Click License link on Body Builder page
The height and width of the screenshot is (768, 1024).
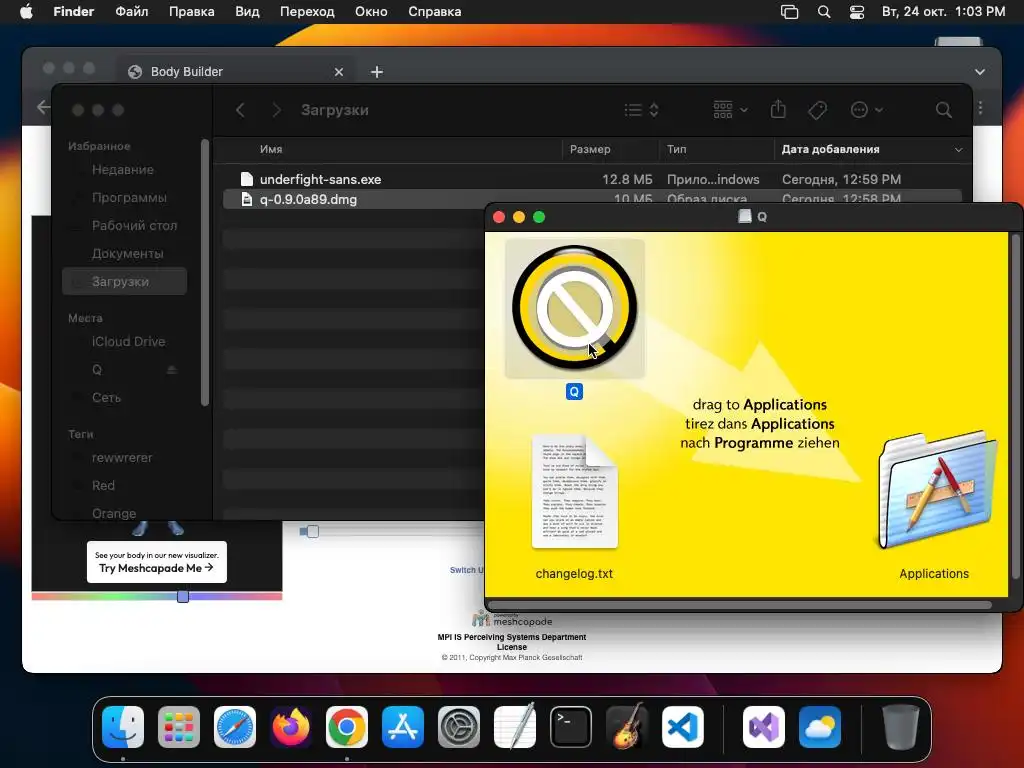tap(511, 647)
